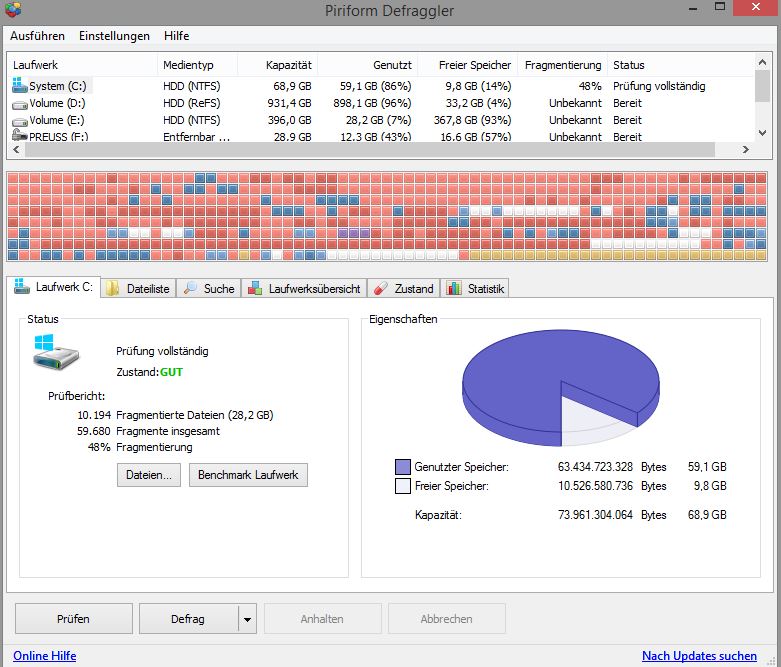
Task: Click the PREUSS (F:) removable drive icon
Action: (19, 135)
